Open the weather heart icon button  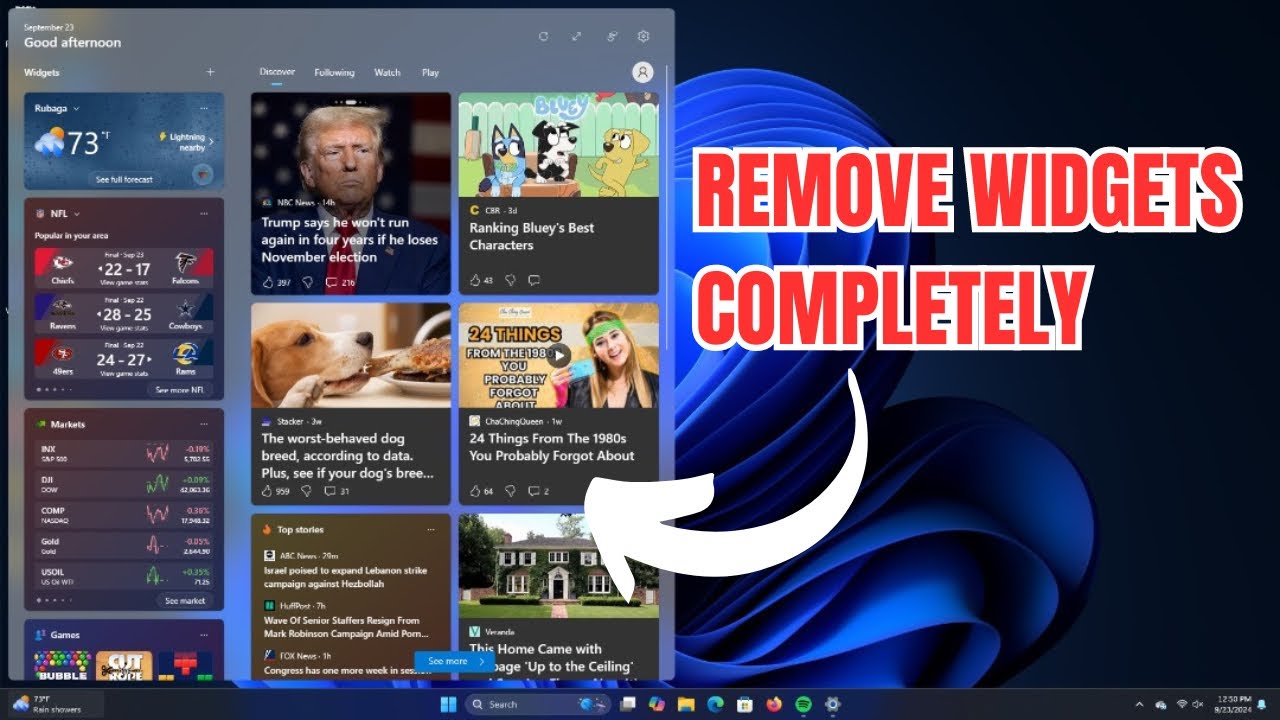coord(203,174)
